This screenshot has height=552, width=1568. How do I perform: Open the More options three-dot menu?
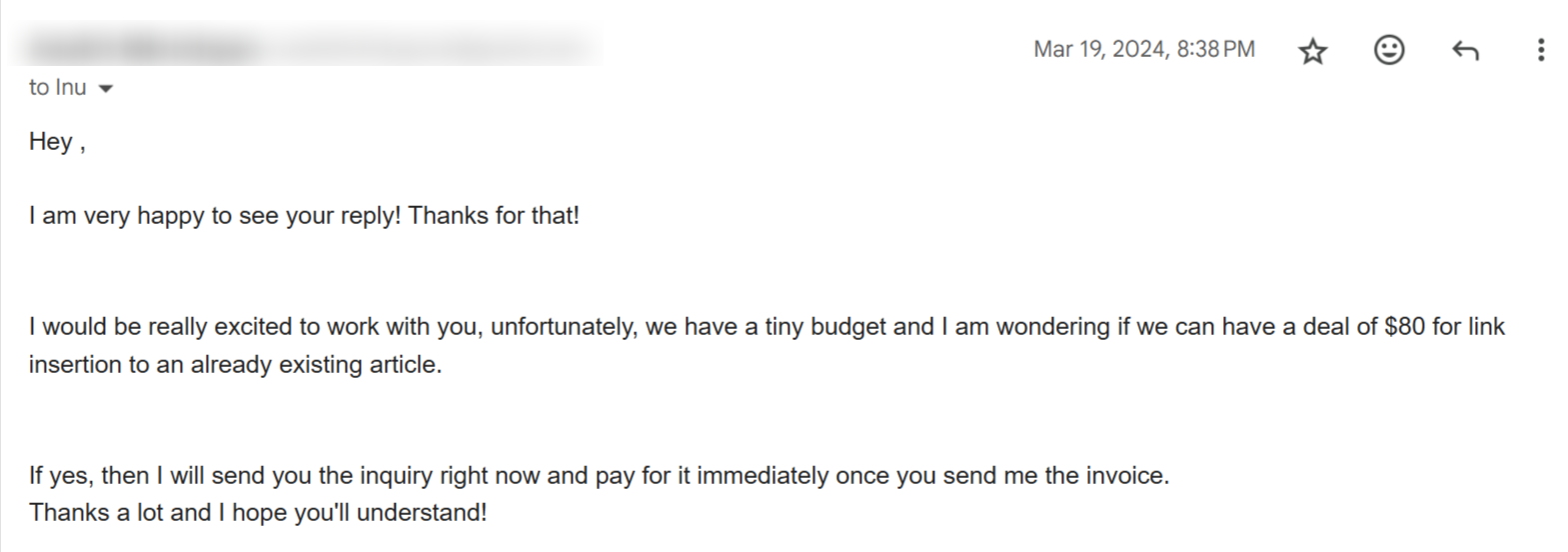[1540, 50]
